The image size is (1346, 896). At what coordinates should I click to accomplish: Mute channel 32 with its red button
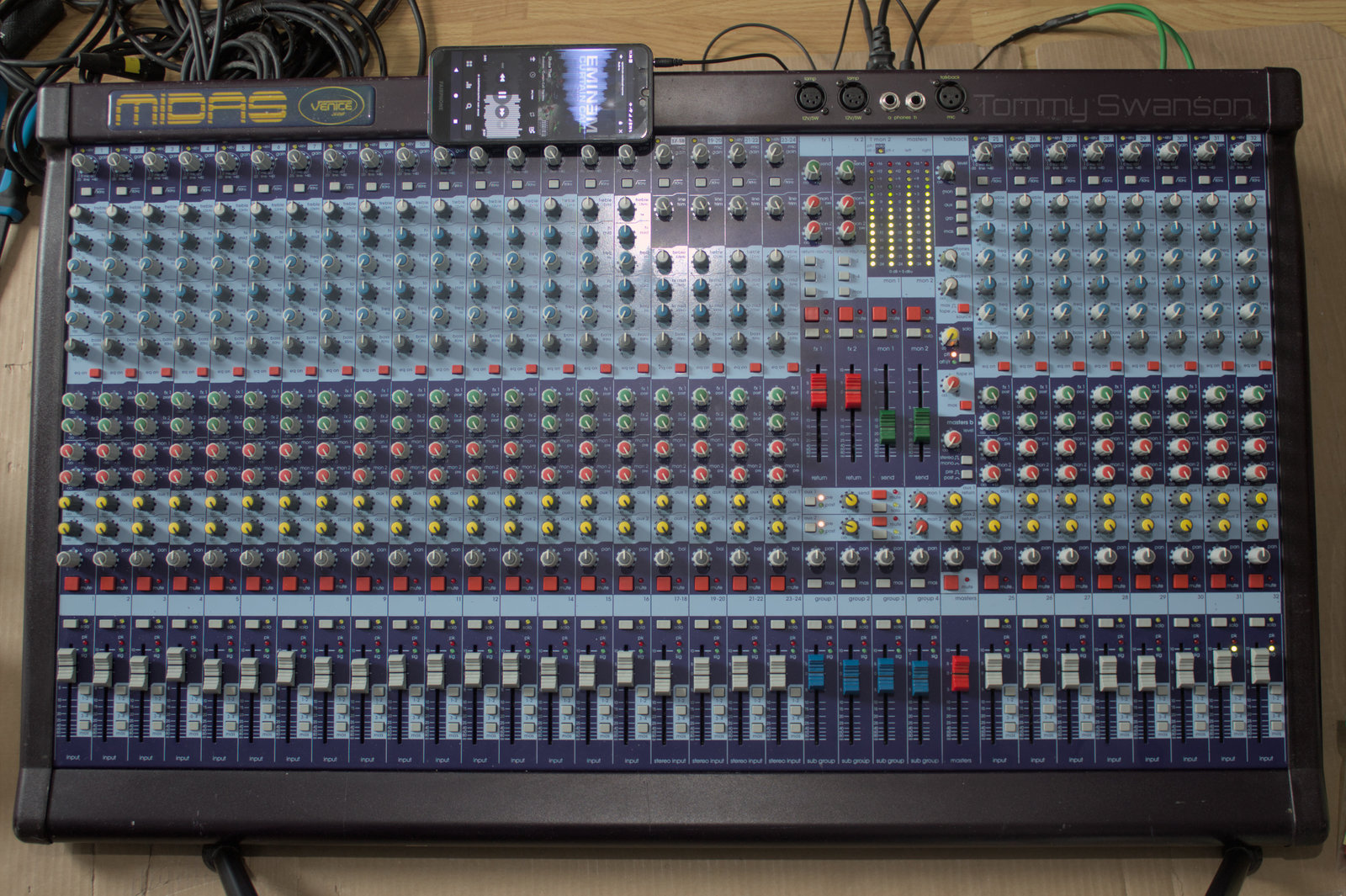[x=1256, y=581]
